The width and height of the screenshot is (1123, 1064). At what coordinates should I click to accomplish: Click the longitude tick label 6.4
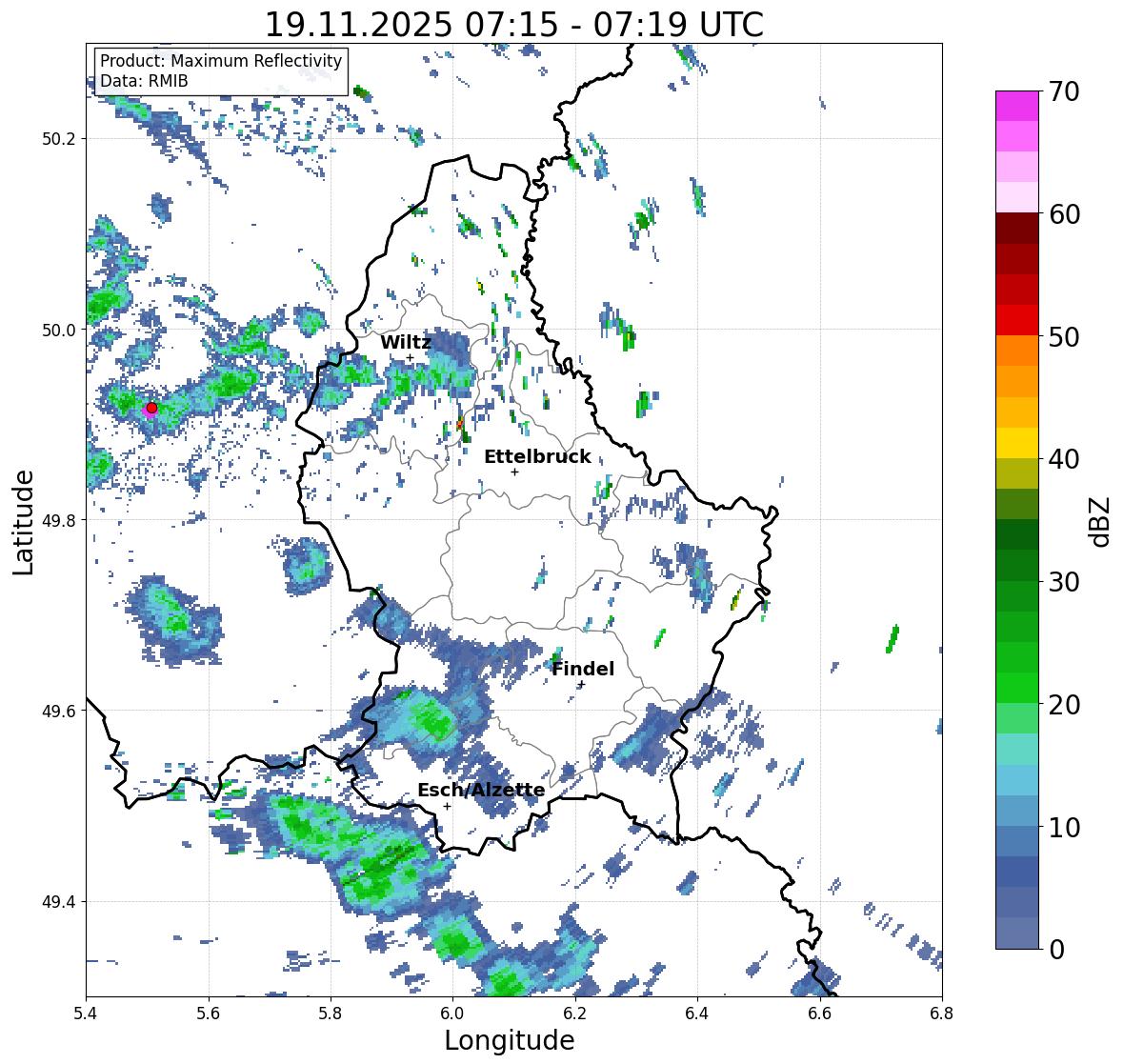697,1013
